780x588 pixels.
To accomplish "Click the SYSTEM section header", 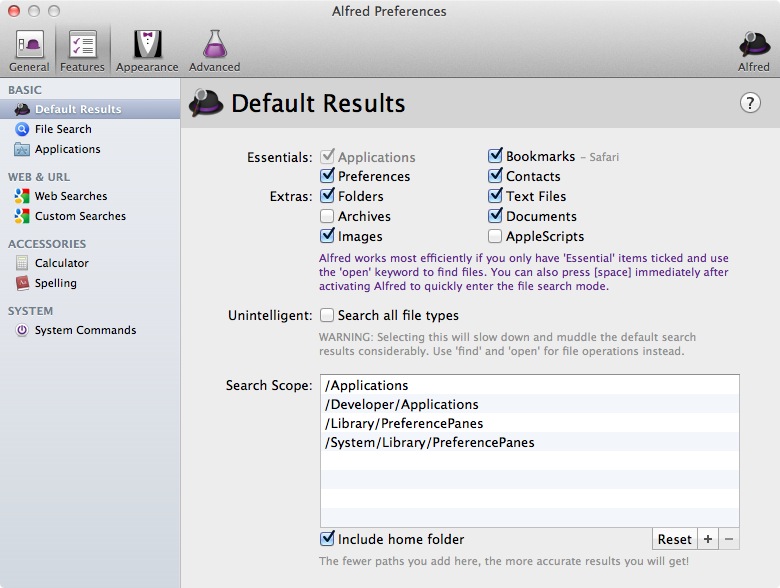I will [x=30, y=311].
